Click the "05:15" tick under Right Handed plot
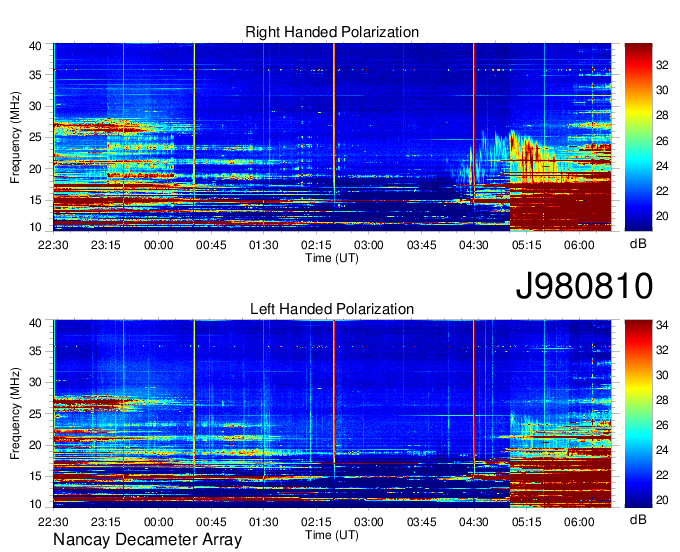Viewport: 680px width, 552px height. click(x=526, y=245)
